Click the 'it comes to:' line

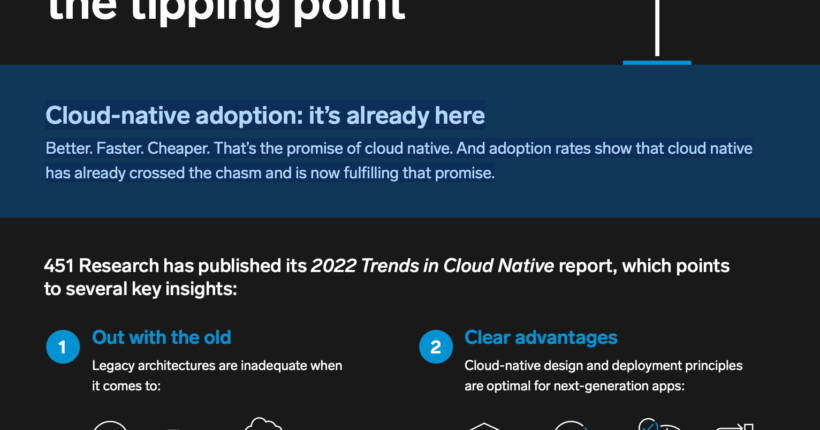click(x=126, y=386)
